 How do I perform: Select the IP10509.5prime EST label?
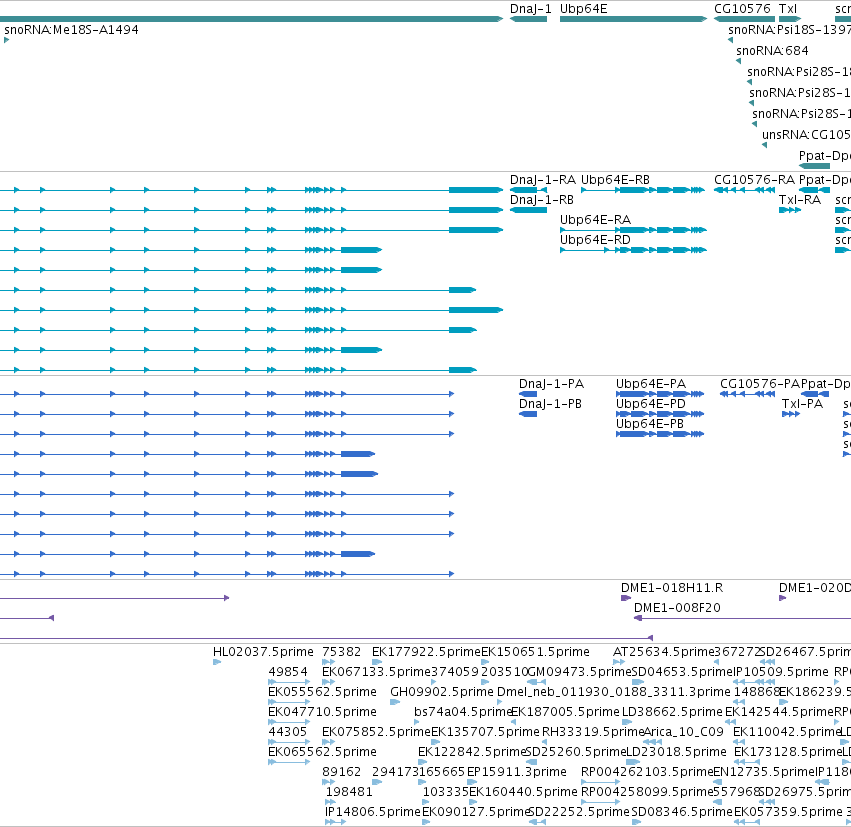point(781,672)
